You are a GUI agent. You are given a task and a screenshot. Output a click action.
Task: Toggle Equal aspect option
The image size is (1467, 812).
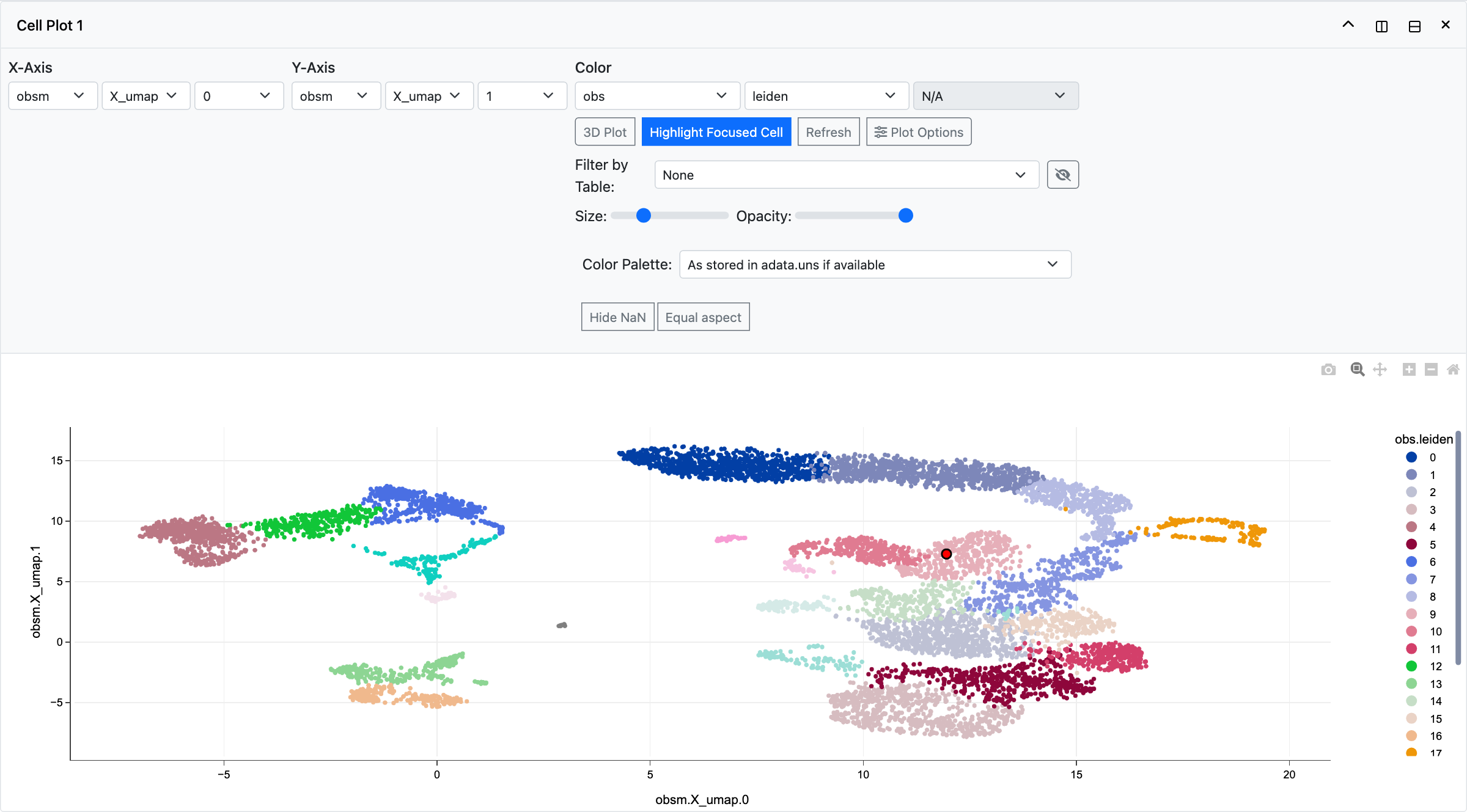coord(703,317)
